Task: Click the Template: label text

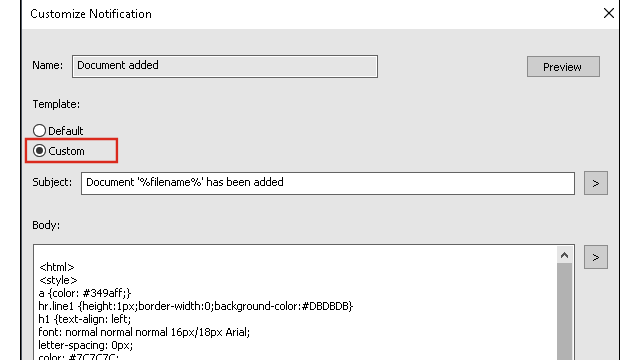Action: click(x=56, y=104)
